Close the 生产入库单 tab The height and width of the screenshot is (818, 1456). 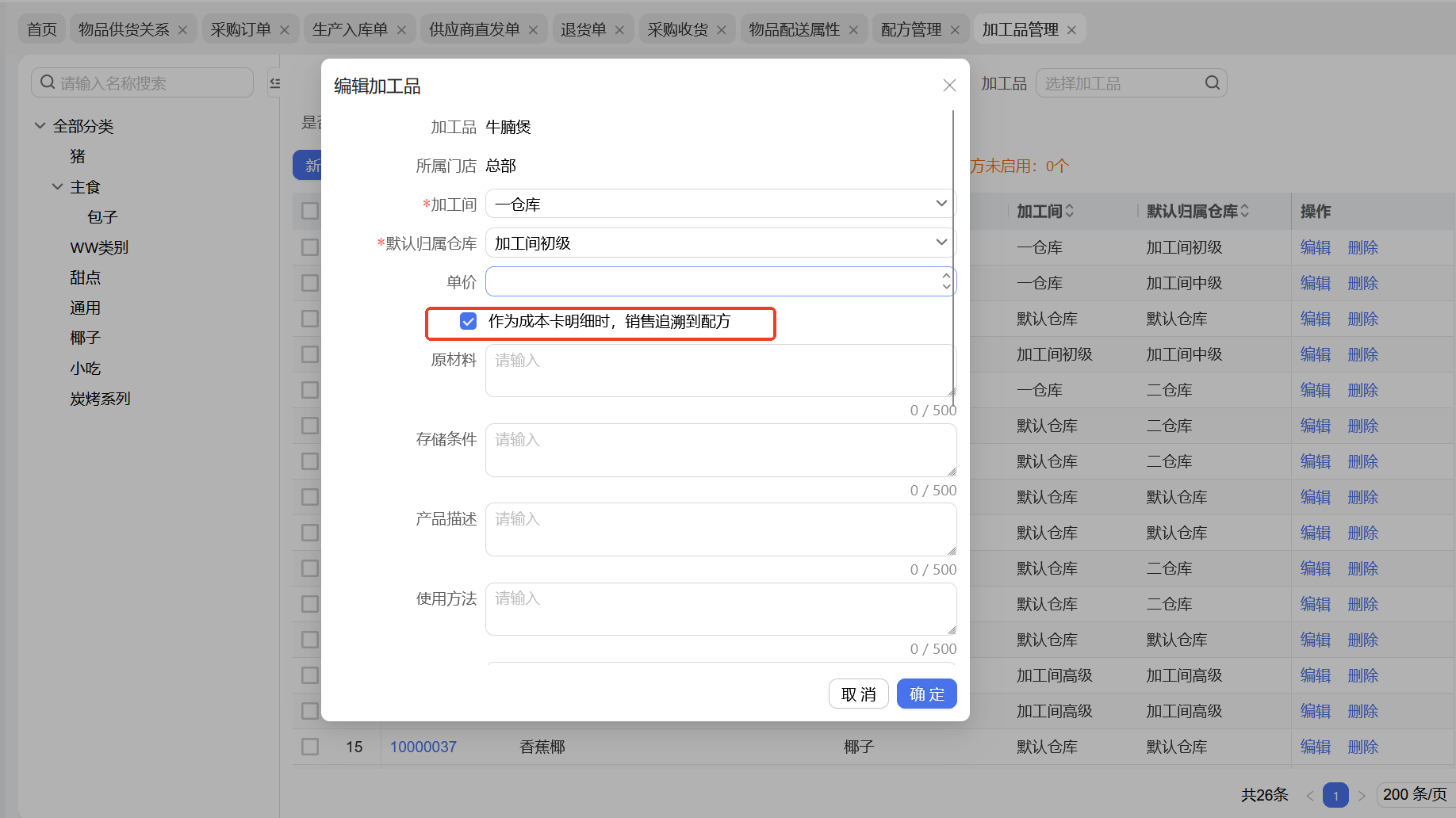coord(401,30)
